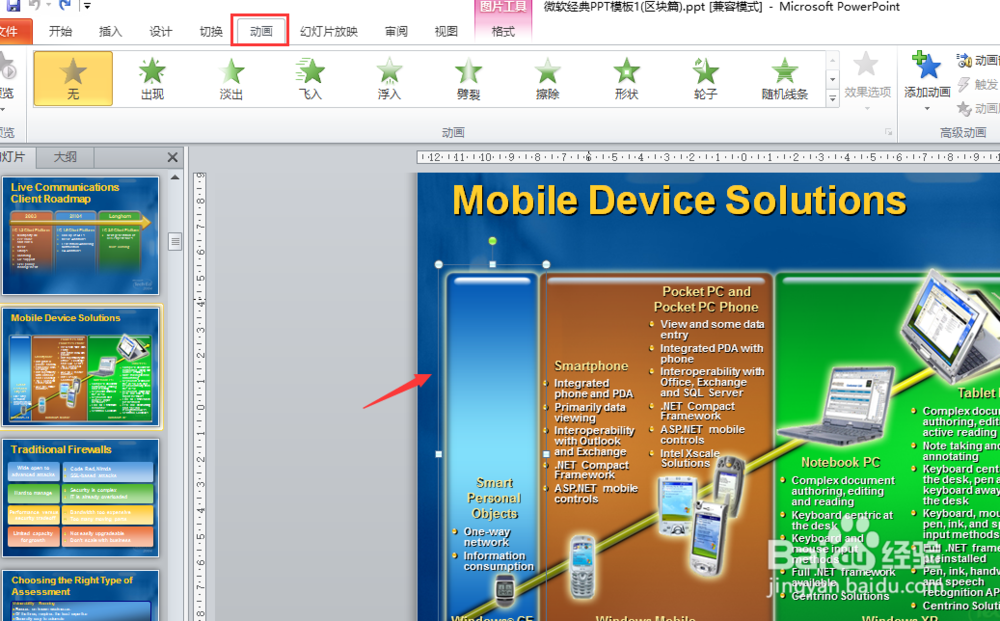The height and width of the screenshot is (621, 1000).
Task: Select the Live Communications Client Roadmap slide thumbnail
Action: (80, 236)
